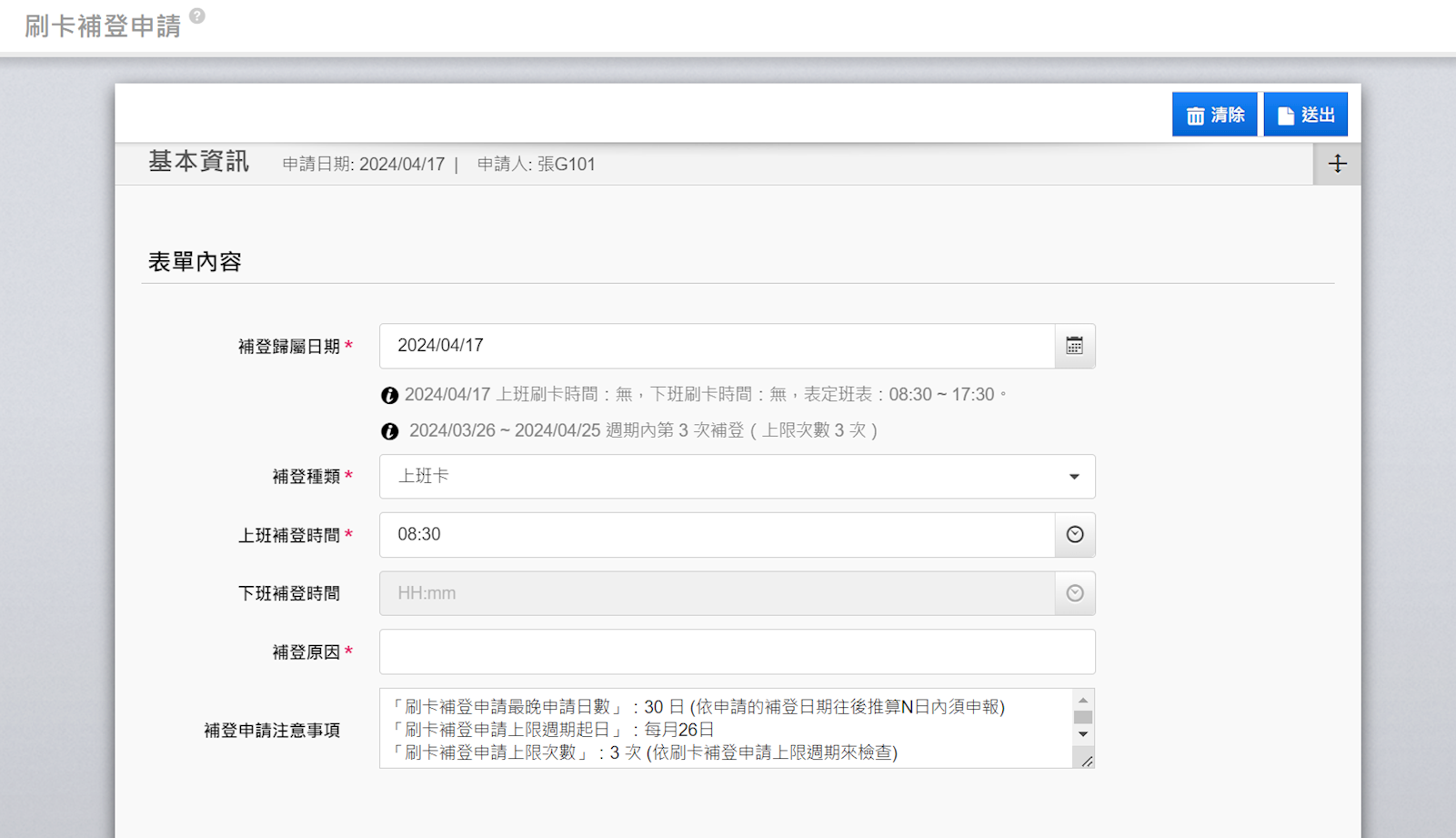Image resolution: width=1456 pixels, height=838 pixels.
Task: Click the 清除 button
Action: coord(1214,115)
